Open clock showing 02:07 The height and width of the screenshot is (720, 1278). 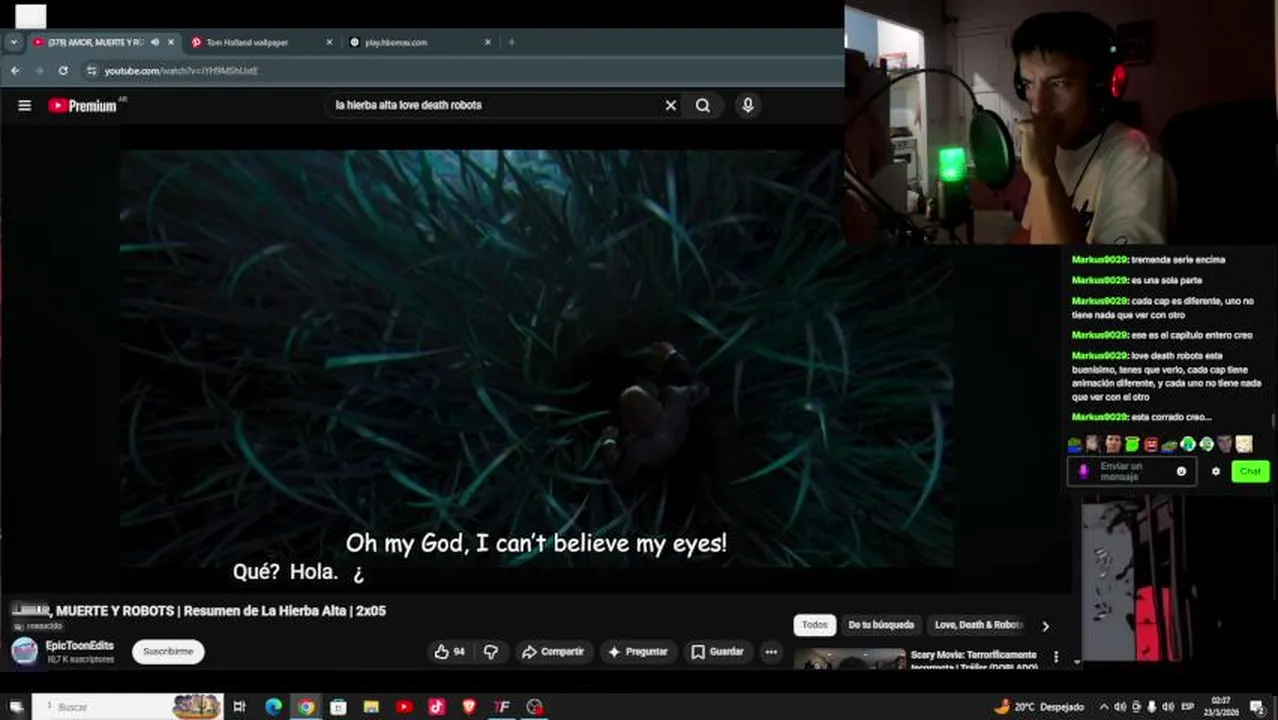pos(1221,707)
